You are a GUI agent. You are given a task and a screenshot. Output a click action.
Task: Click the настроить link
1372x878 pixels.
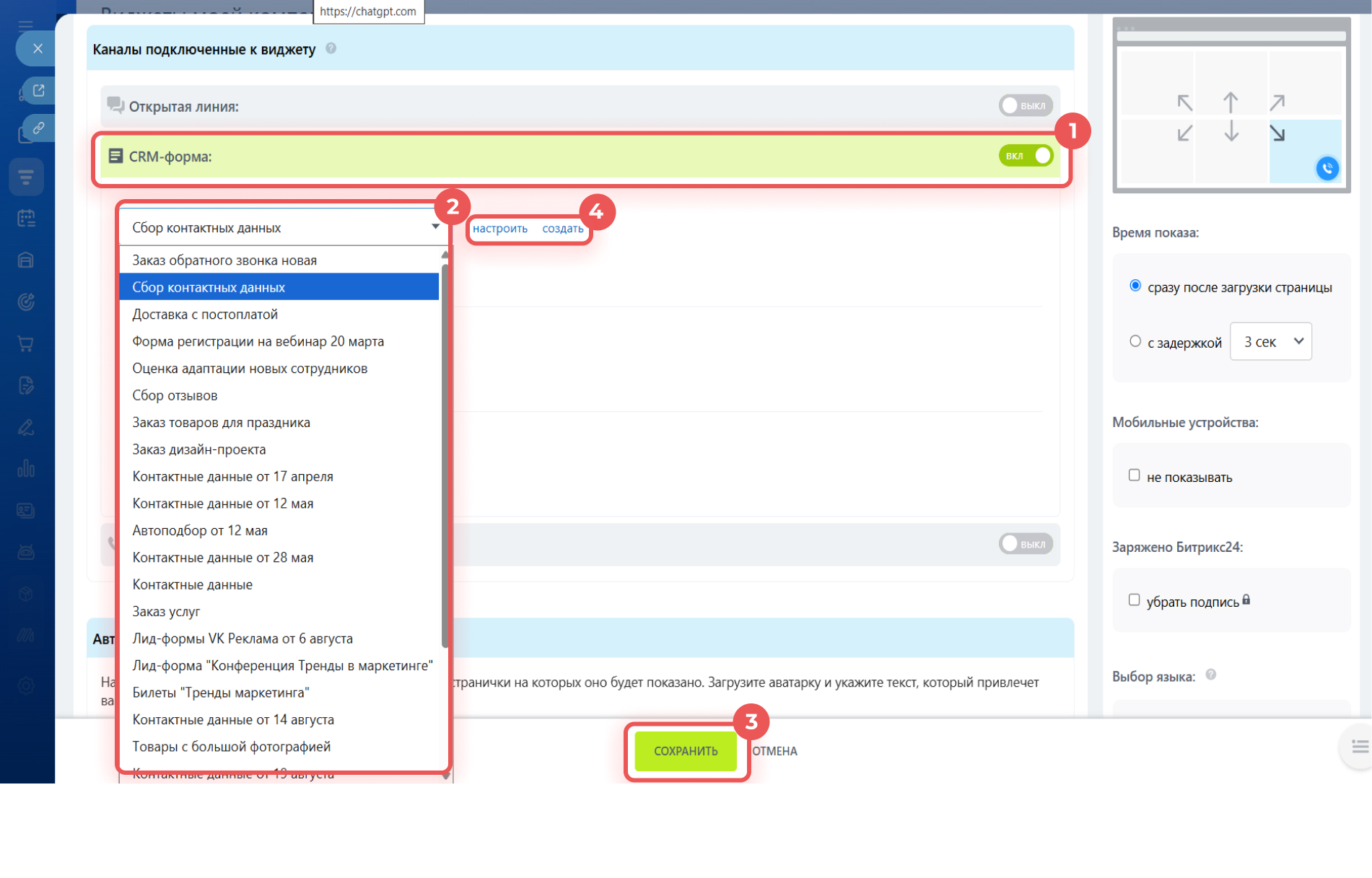pyautogui.click(x=500, y=228)
